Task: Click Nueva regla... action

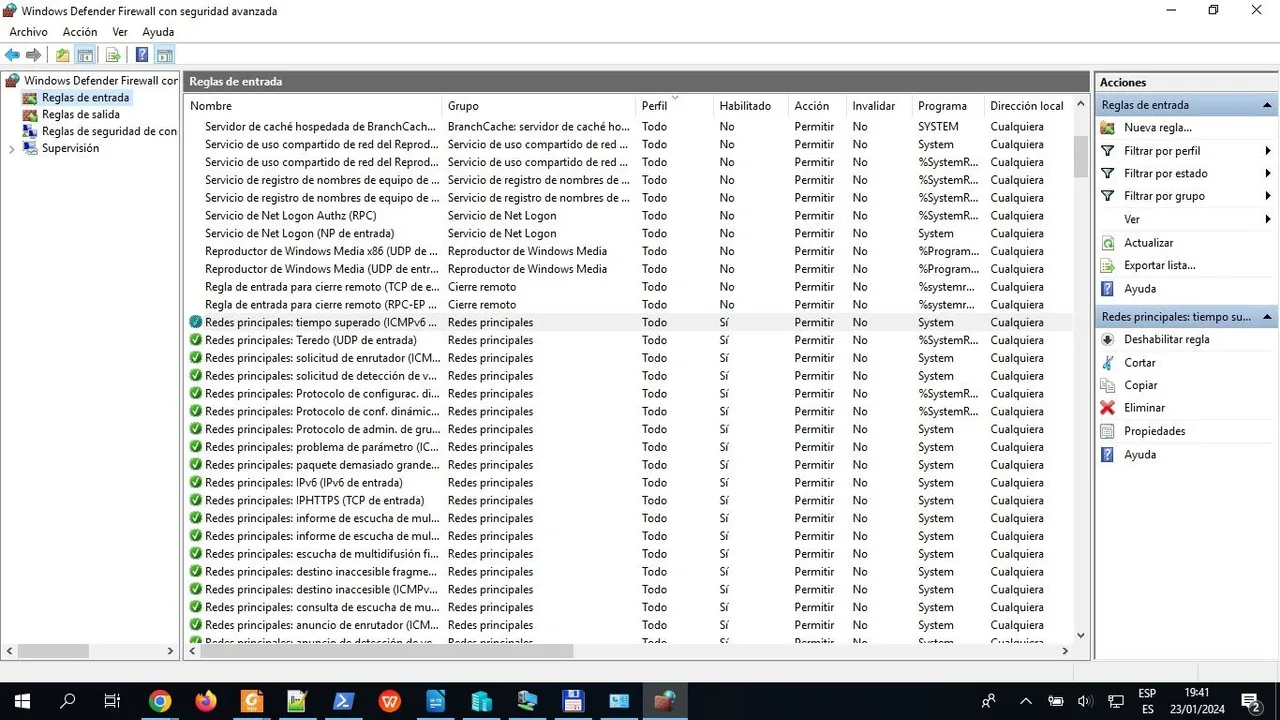Action: [1158, 128]
